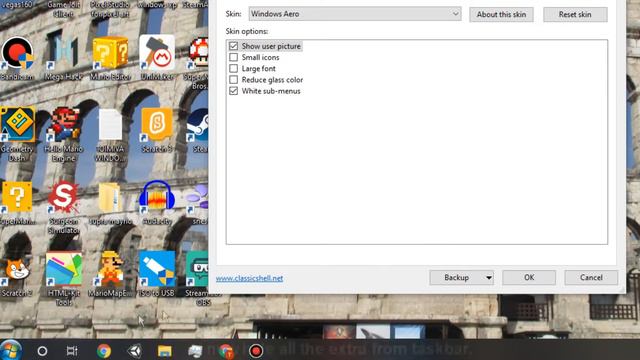
Task: Open the SuperMari... question mark icon
Action: point(17,197)
